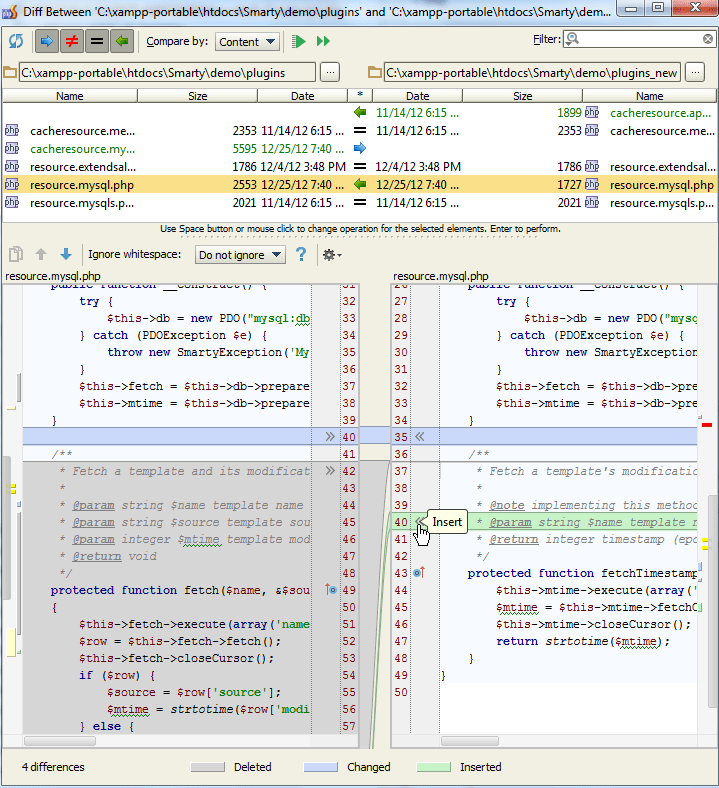719x788 pixels.
Task: Toggle showing new files on the right (green arrow)
Action: click(x=122, y=41)
